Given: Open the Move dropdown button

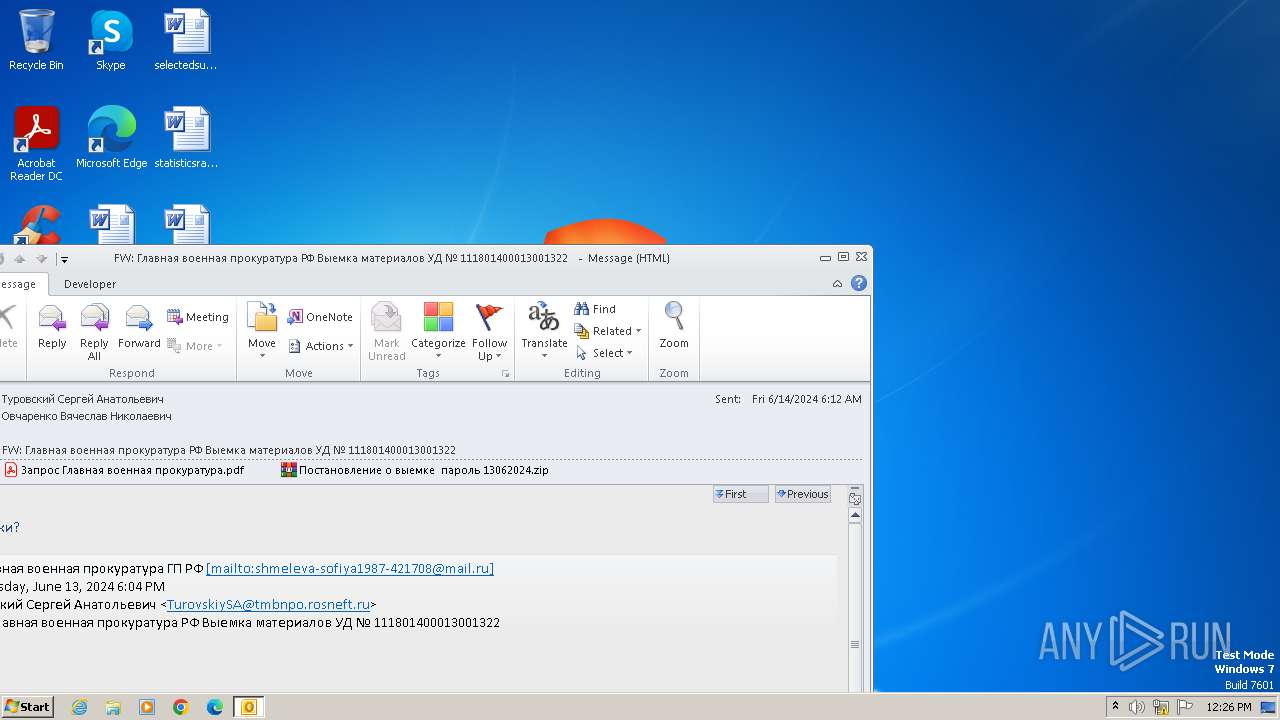Looking at the screenshot, I should pyautogui.click(x=262, y=330).
